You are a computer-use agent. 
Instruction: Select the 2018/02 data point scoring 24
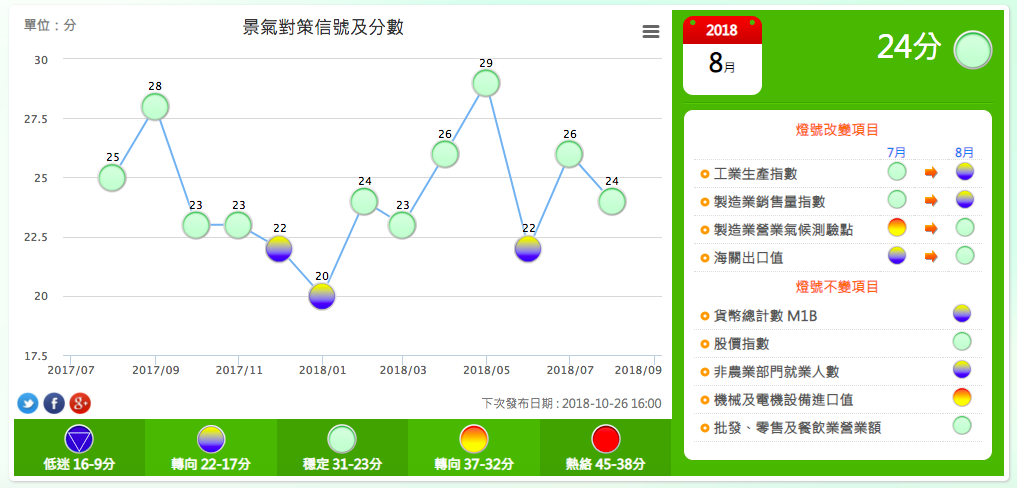(364, 201)
